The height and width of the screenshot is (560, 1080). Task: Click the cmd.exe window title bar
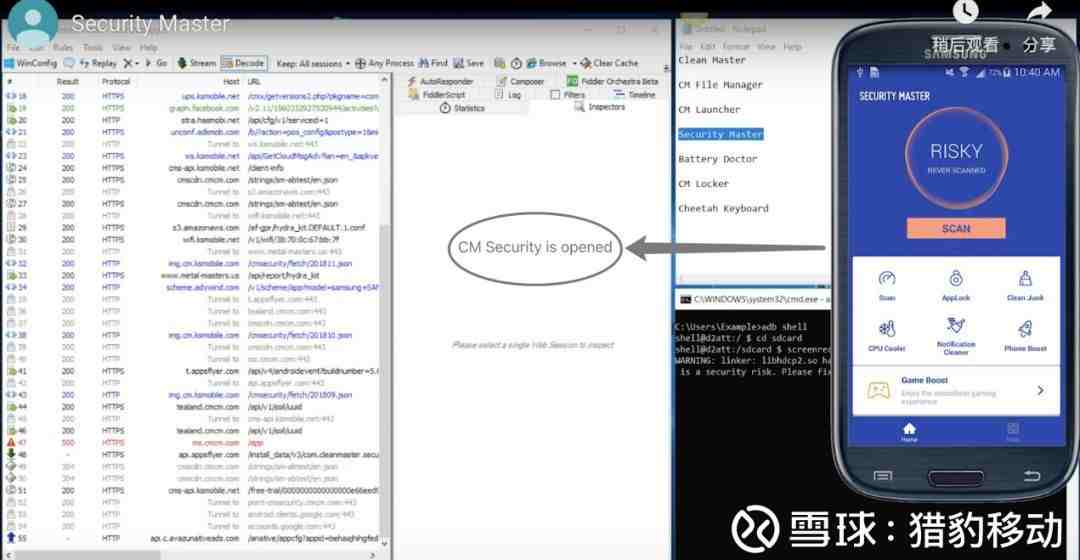tap(753, 300)
